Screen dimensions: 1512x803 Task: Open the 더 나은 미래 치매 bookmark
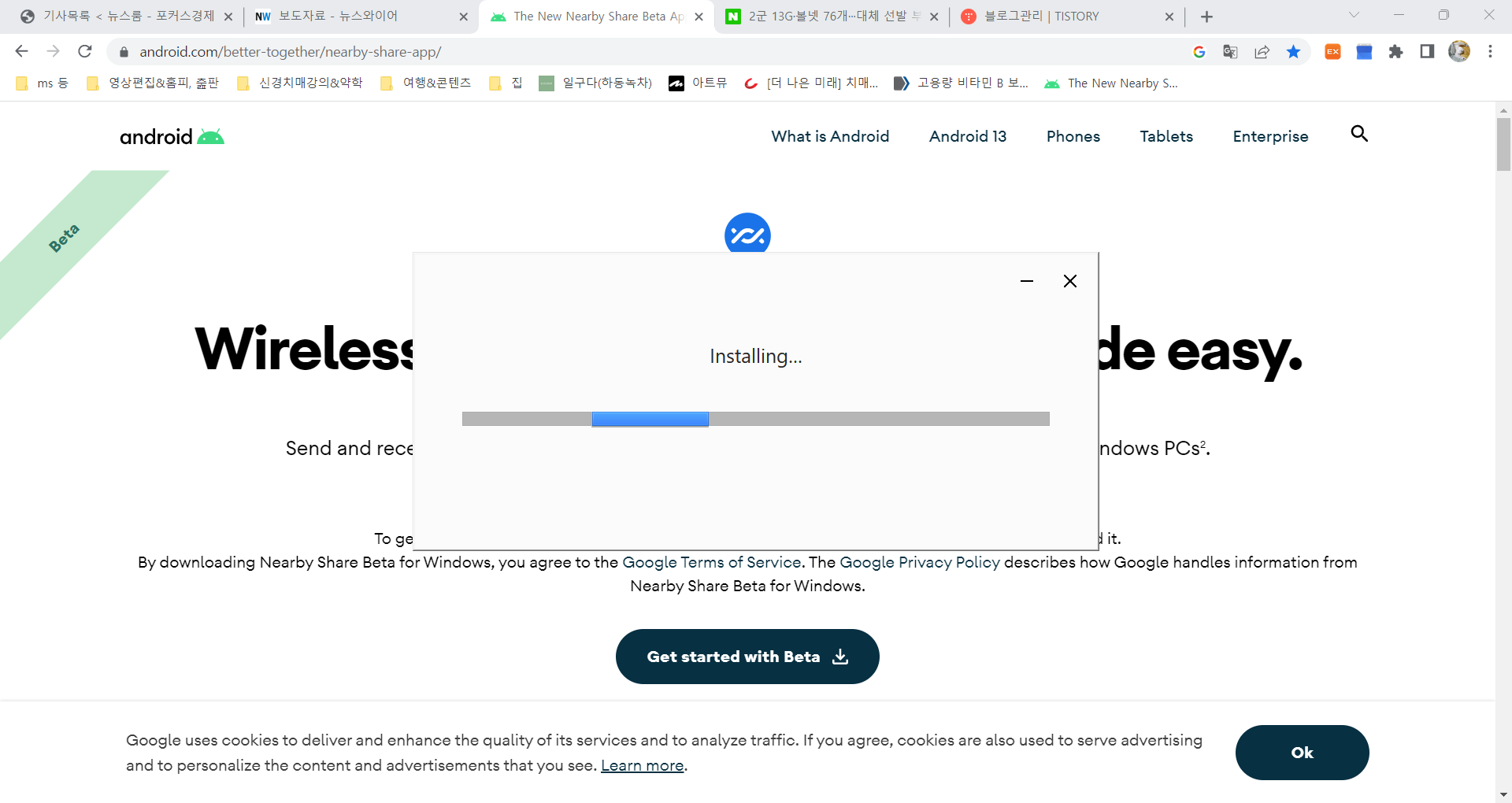pos(811,83)
